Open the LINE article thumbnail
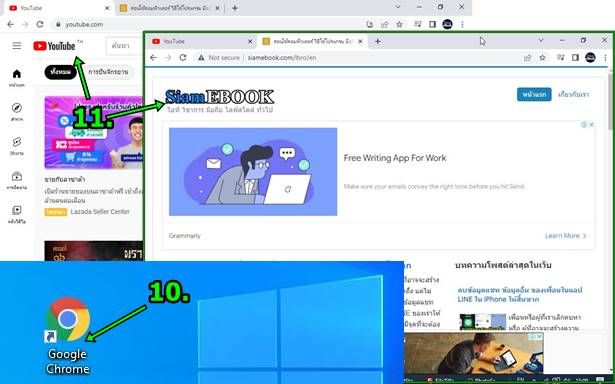 point(483,321)
